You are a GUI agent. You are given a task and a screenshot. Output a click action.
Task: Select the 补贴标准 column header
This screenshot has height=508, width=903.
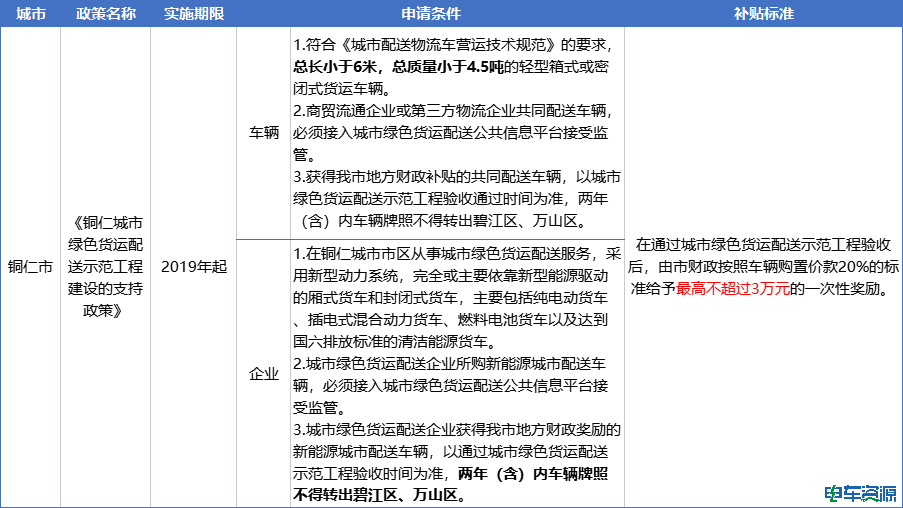[763, 15]
